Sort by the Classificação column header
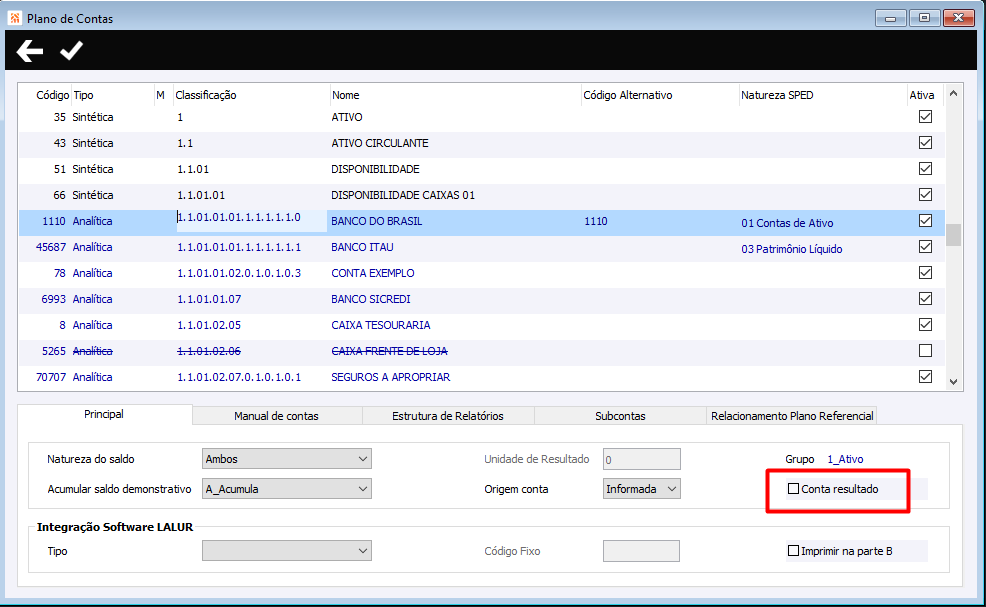 pos(206,95)
